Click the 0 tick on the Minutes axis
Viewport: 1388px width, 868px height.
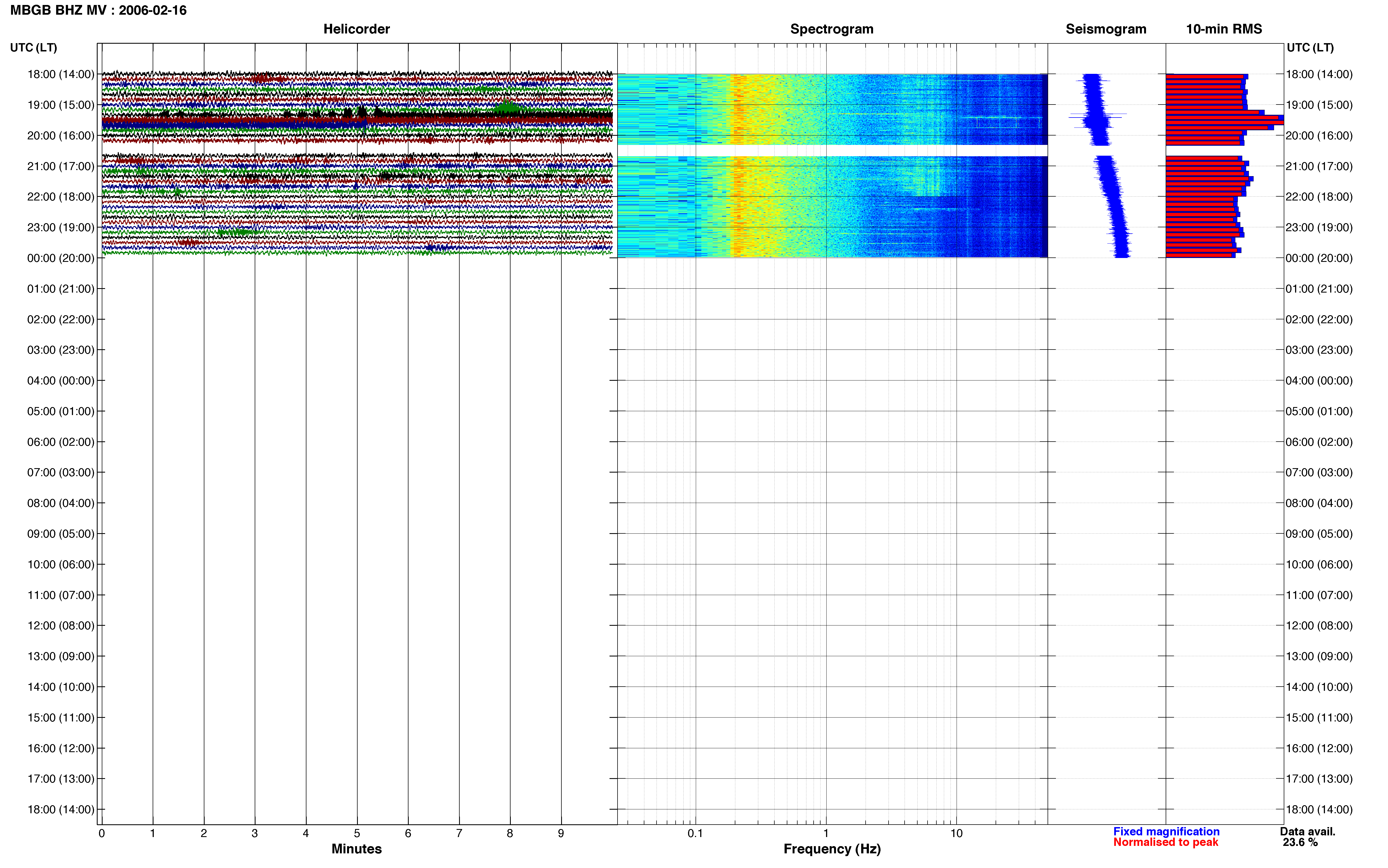click(101, 833)
